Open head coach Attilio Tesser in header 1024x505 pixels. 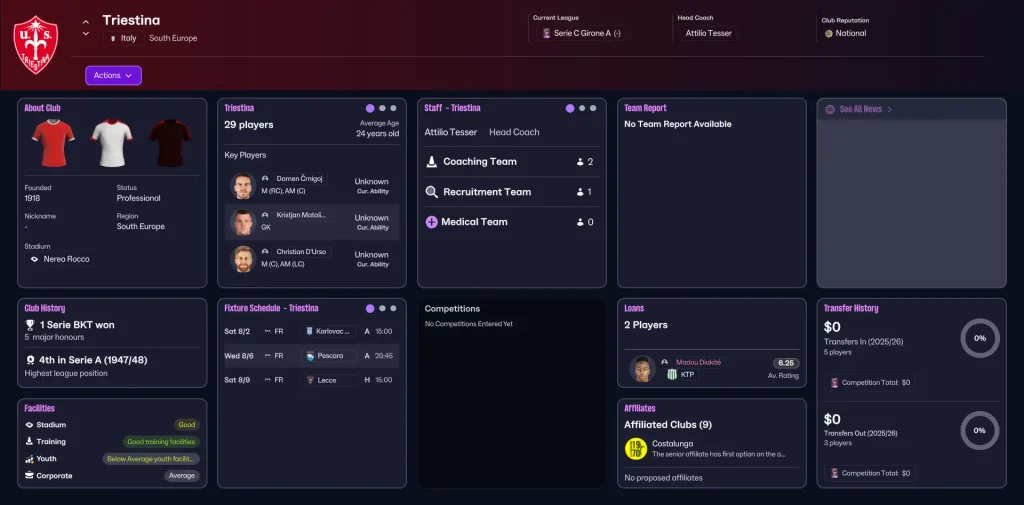(709, 33)
